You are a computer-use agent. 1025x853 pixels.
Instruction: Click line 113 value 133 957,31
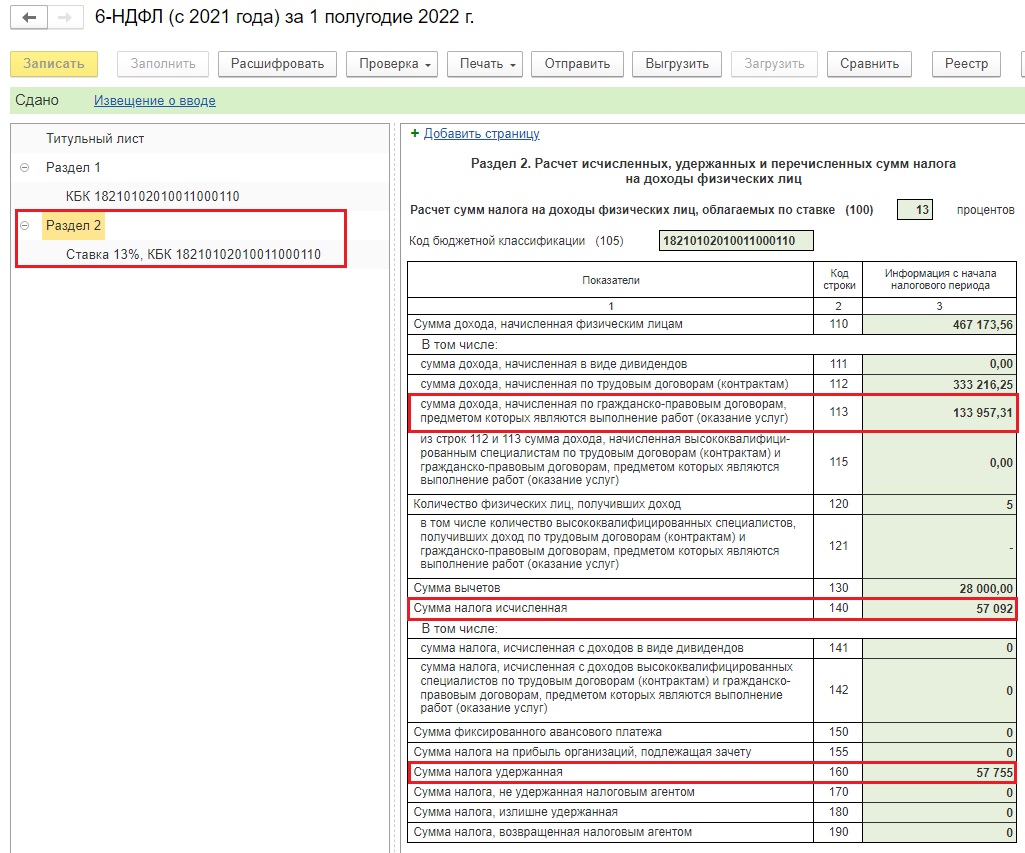pos(939,412)
